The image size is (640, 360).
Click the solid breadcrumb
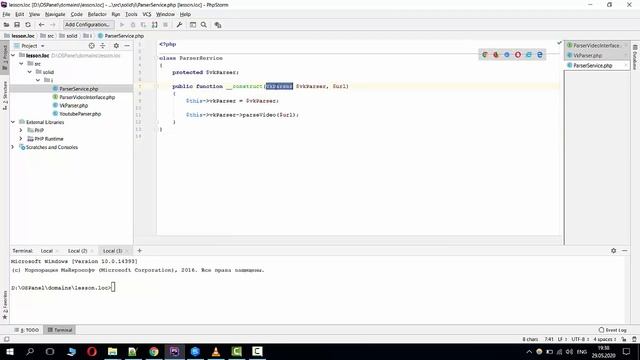point(68,36)
